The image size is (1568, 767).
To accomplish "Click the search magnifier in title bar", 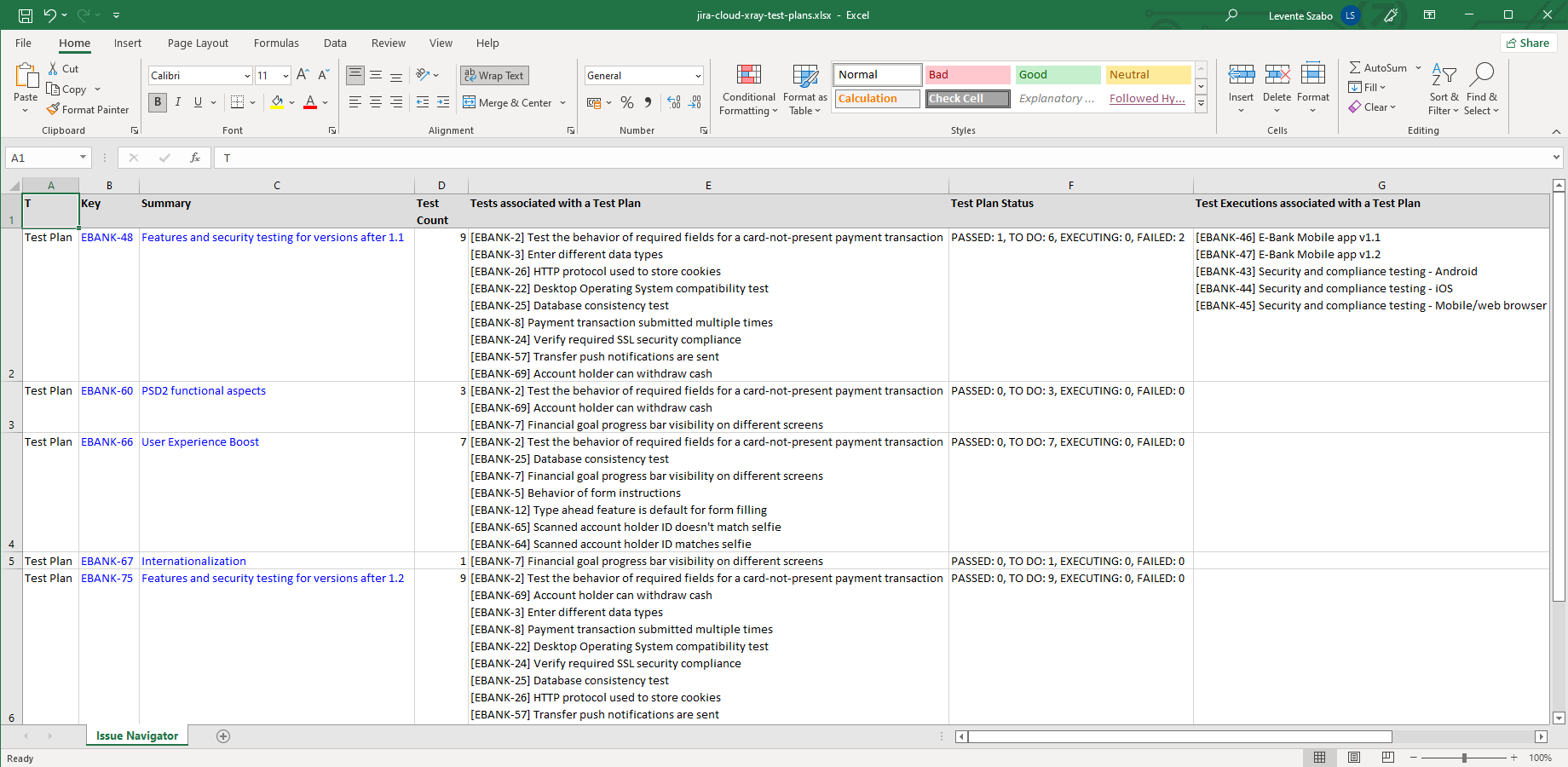I will [1231, 15].
